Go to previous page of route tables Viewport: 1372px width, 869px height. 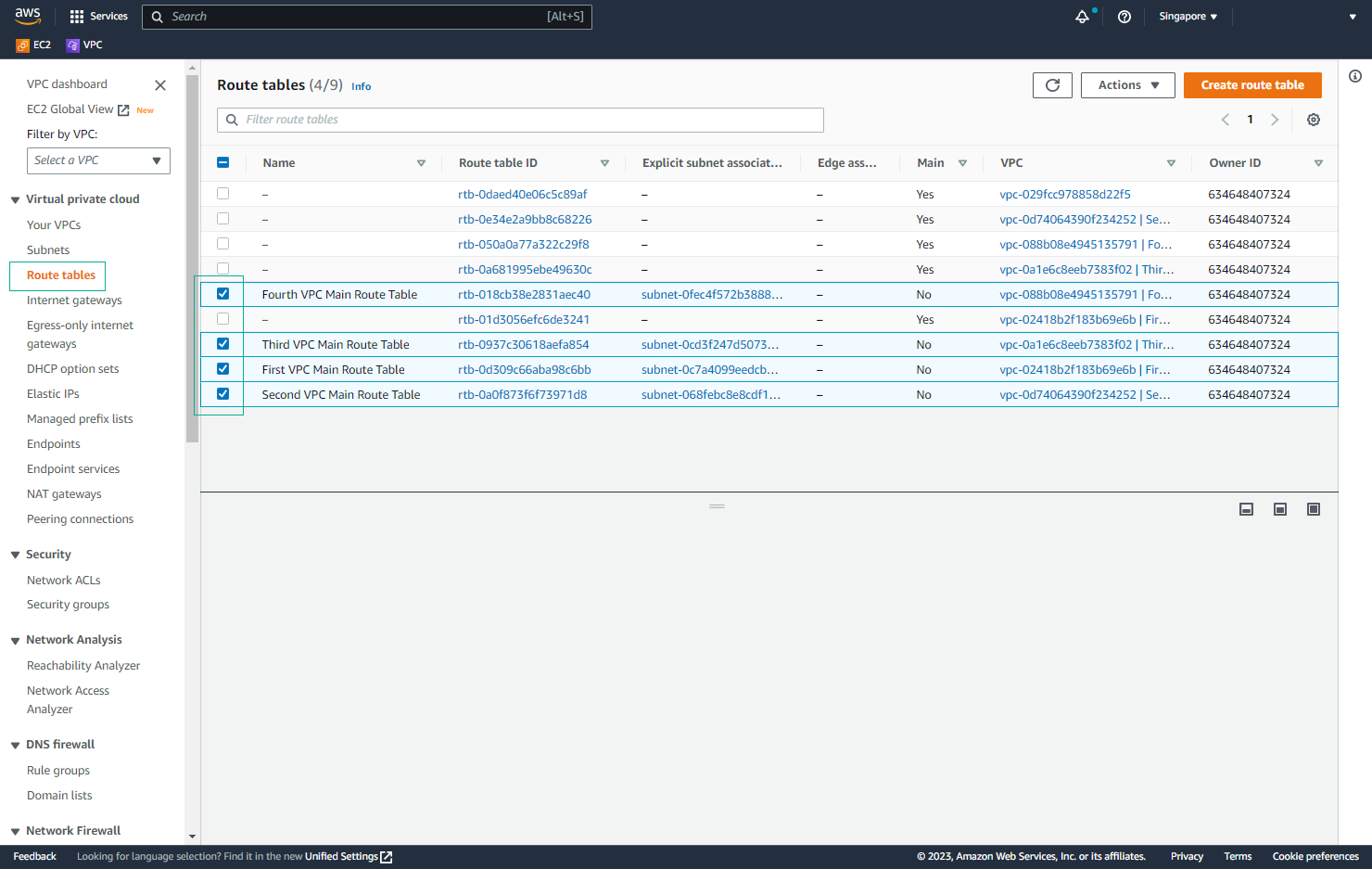1226,120
